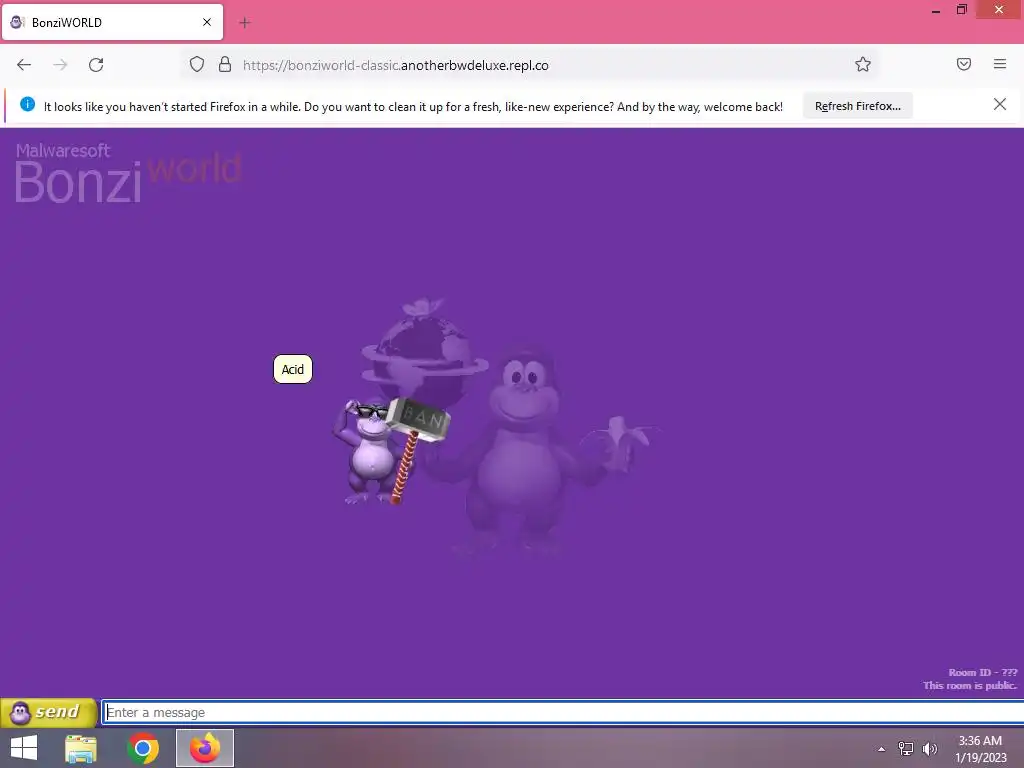
Task: Select the BonziWORLD browser tab
Action: tap(112, 22)
